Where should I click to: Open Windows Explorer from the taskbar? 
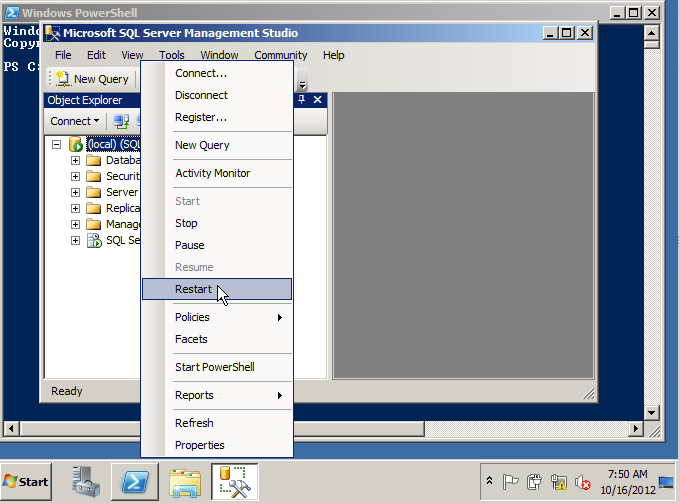click(x=185, y=482)
